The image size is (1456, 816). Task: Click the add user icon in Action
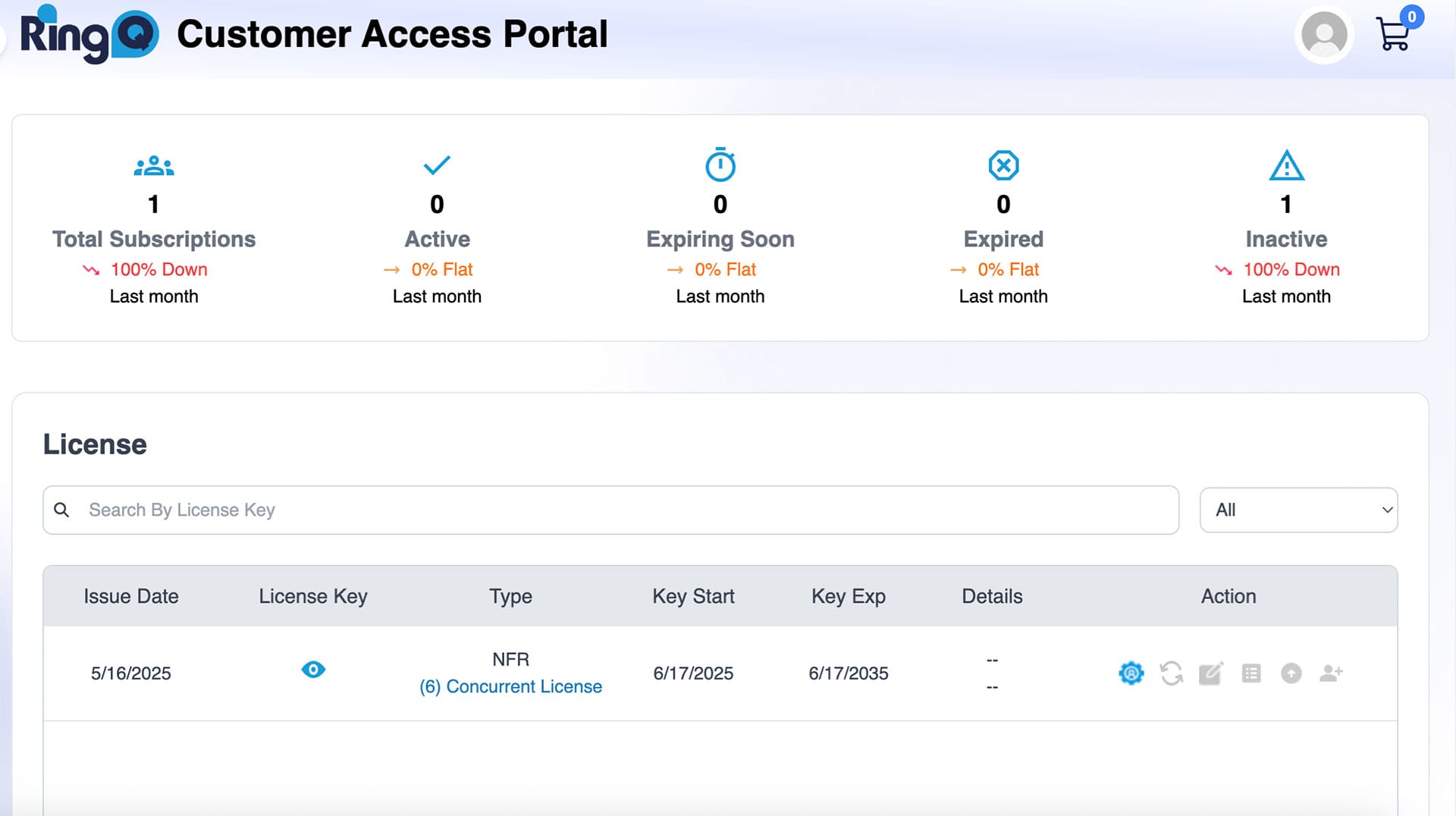click(1331, 673)
